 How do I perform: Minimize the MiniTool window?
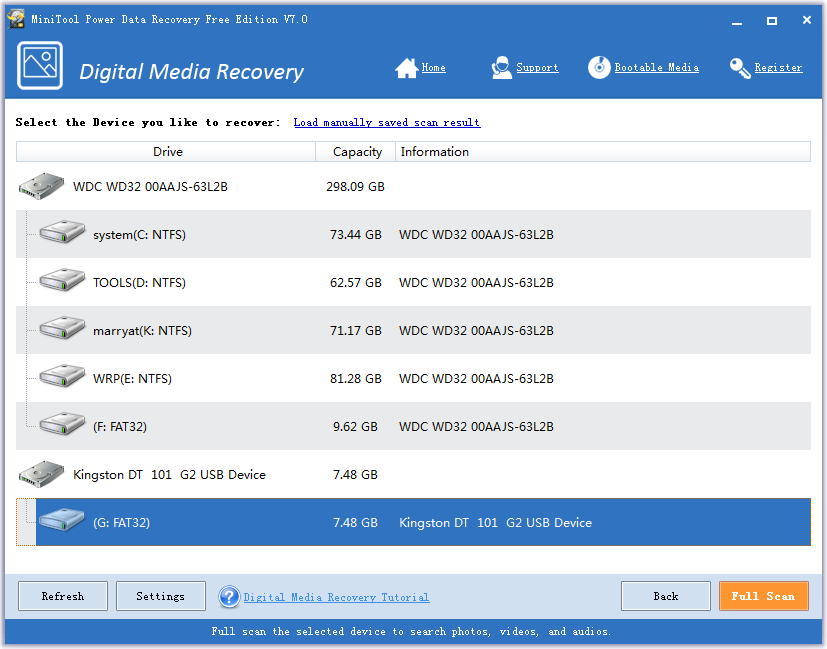coord(737,21)
